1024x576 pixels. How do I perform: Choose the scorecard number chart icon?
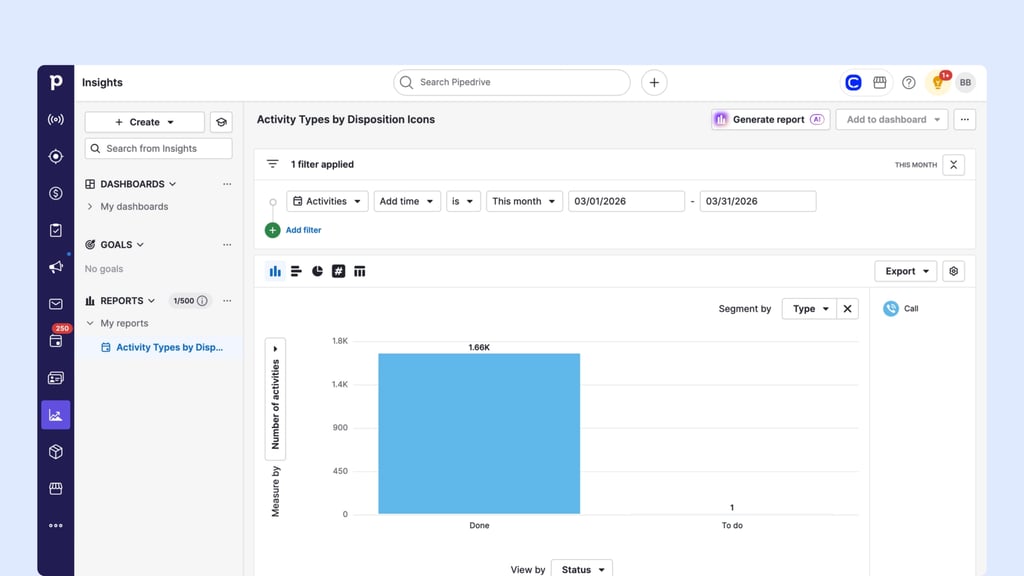(338, 271)
